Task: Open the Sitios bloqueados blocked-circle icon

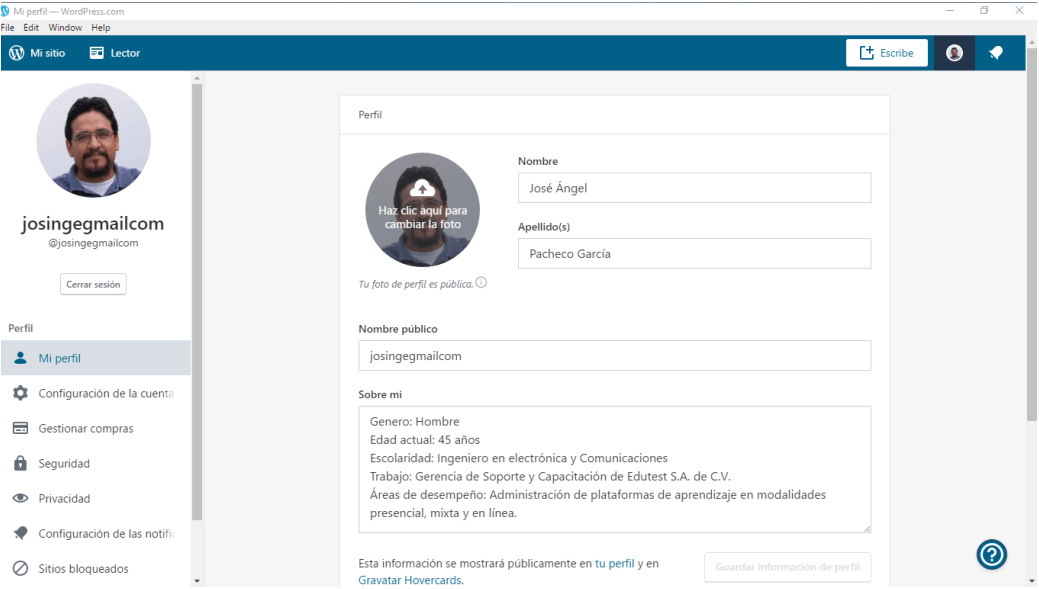Action: (18, 568)
